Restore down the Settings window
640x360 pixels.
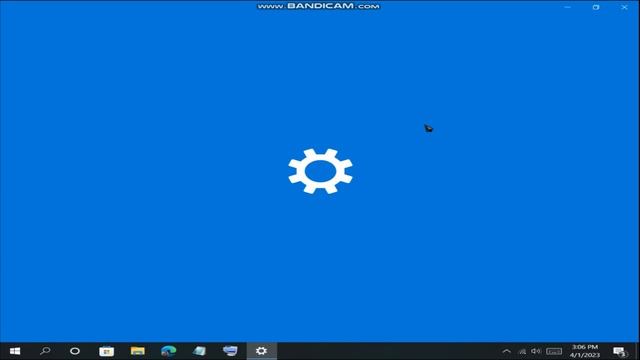point(596,7)
